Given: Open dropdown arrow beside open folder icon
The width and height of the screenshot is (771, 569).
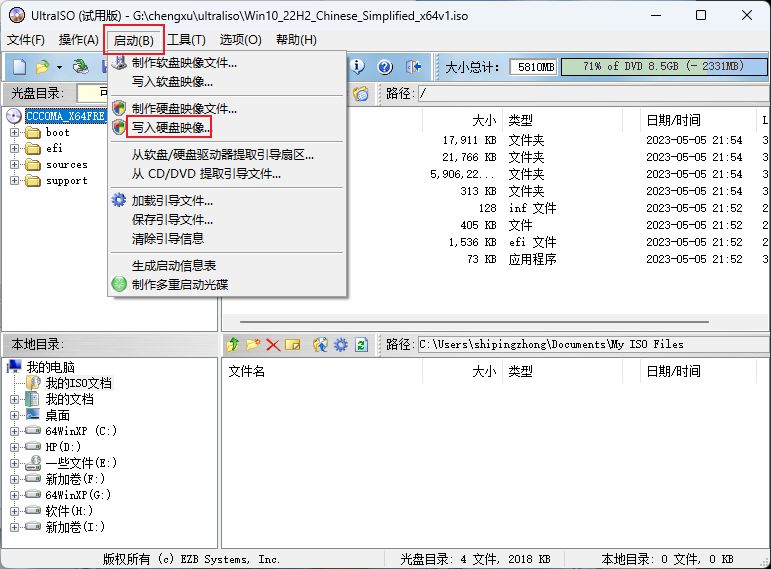Looking at the screenshot, I should [59, 67].
